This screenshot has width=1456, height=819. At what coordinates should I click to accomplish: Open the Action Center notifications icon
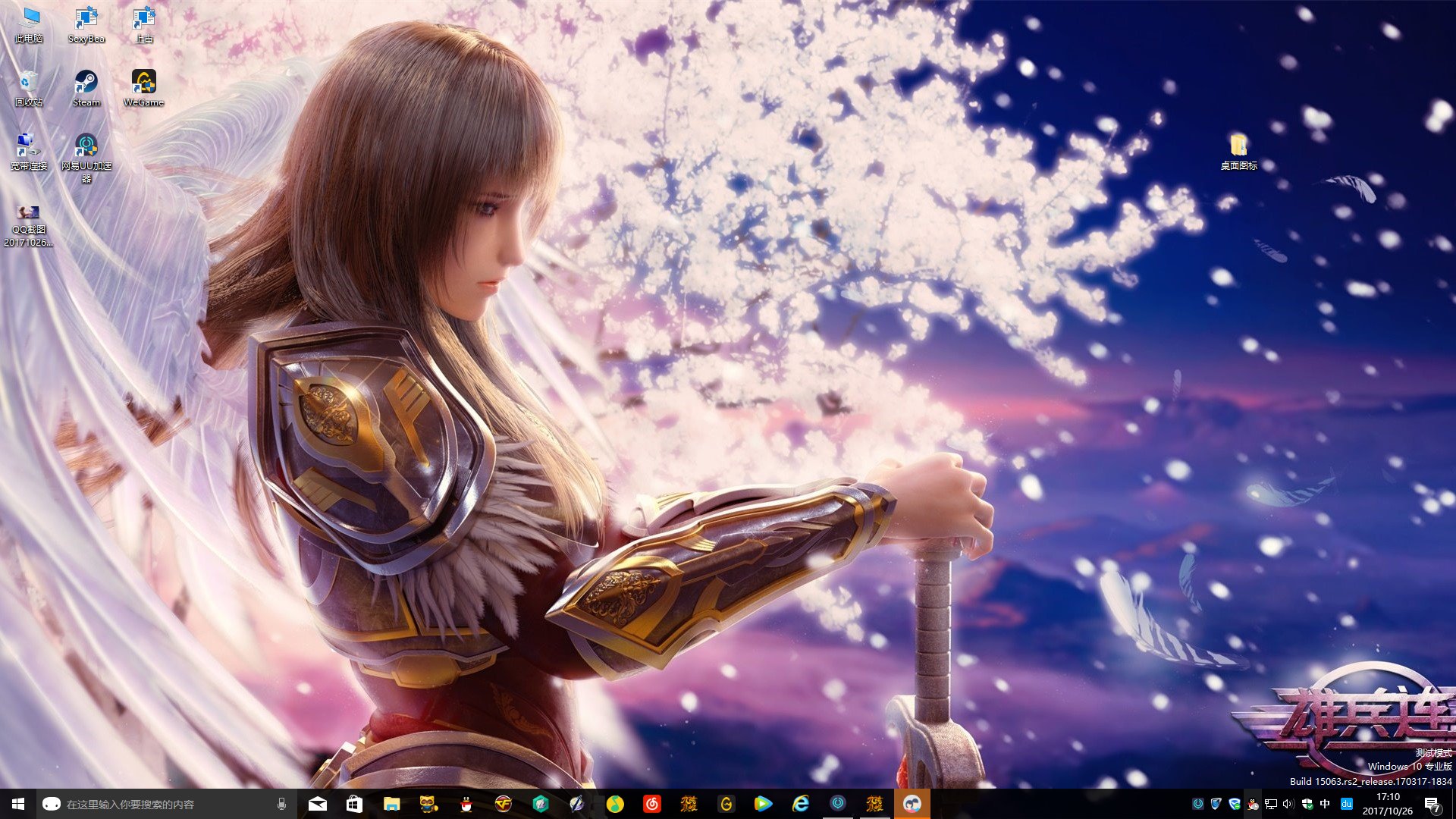coord(1432,804)
